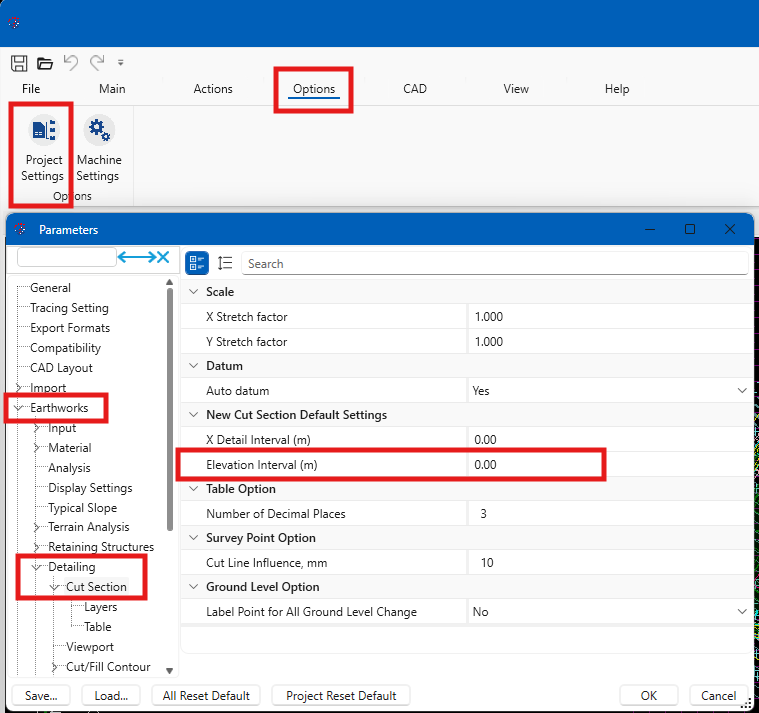Click Project Reset Default button

tap(341, 696)
